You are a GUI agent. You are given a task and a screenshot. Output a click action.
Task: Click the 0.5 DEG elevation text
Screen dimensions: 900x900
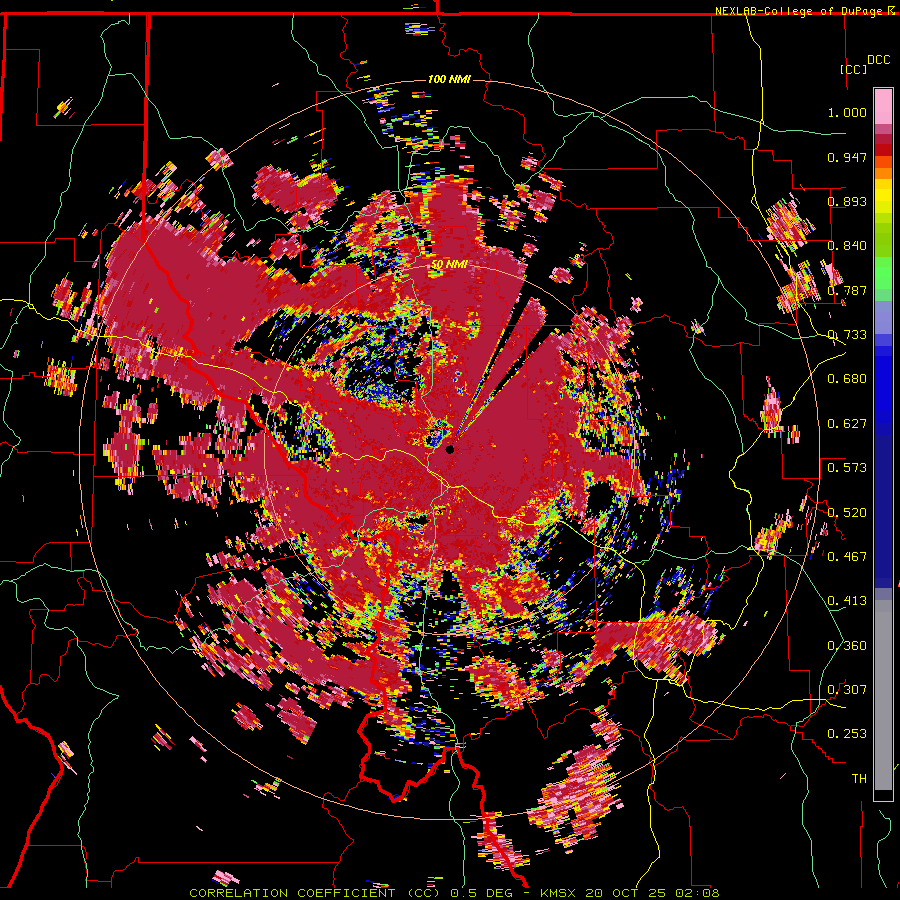[484, 893]
